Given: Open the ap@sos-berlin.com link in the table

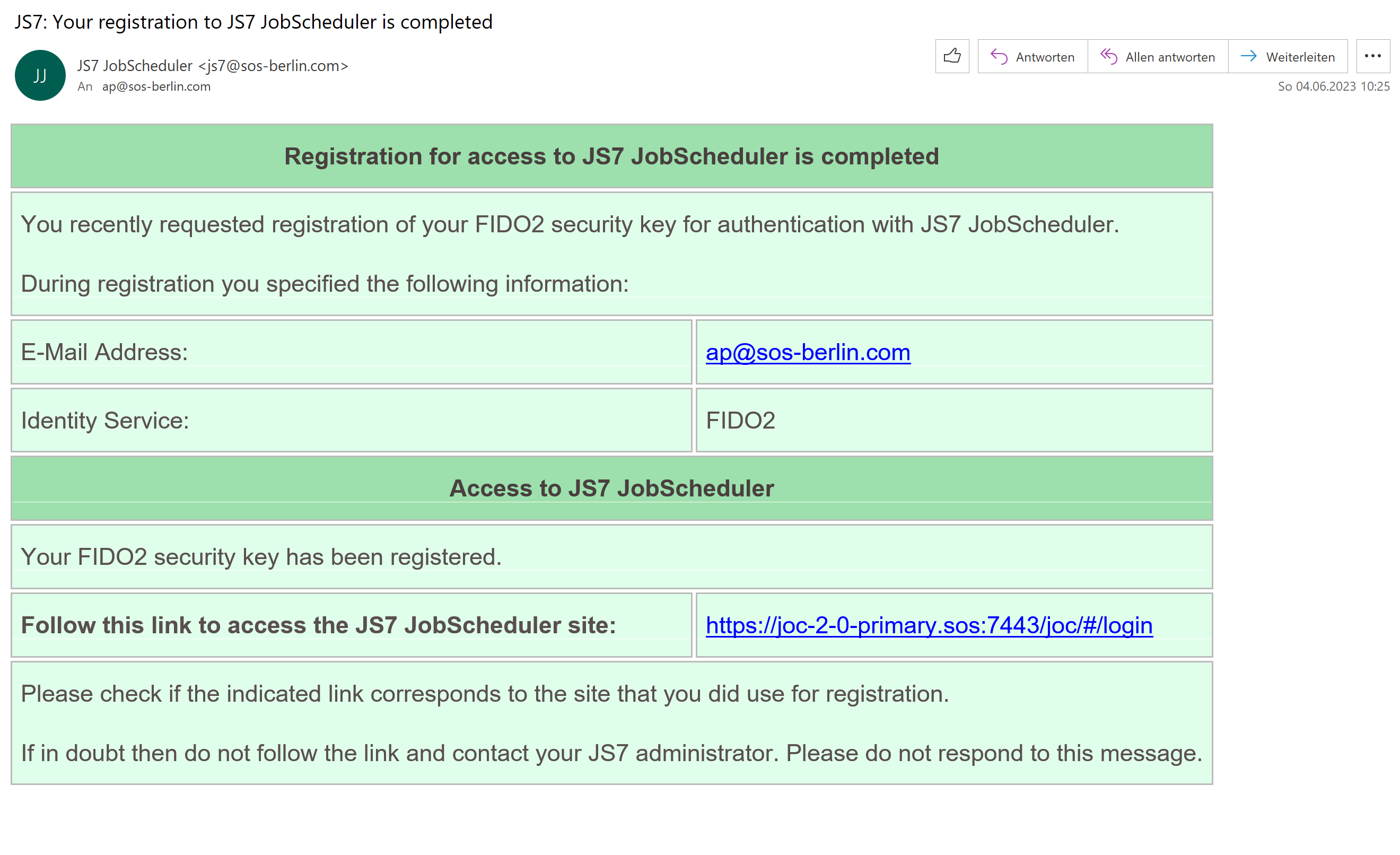Looking at the screenshot, I should (x=808, y=352).
